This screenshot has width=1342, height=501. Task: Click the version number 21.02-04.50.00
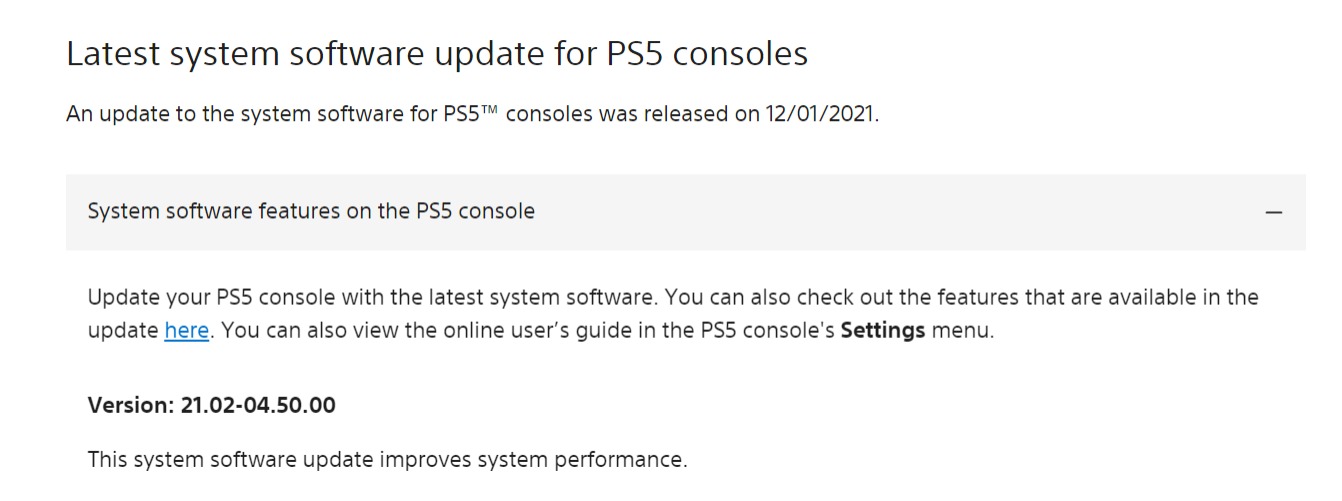[258, 405]
